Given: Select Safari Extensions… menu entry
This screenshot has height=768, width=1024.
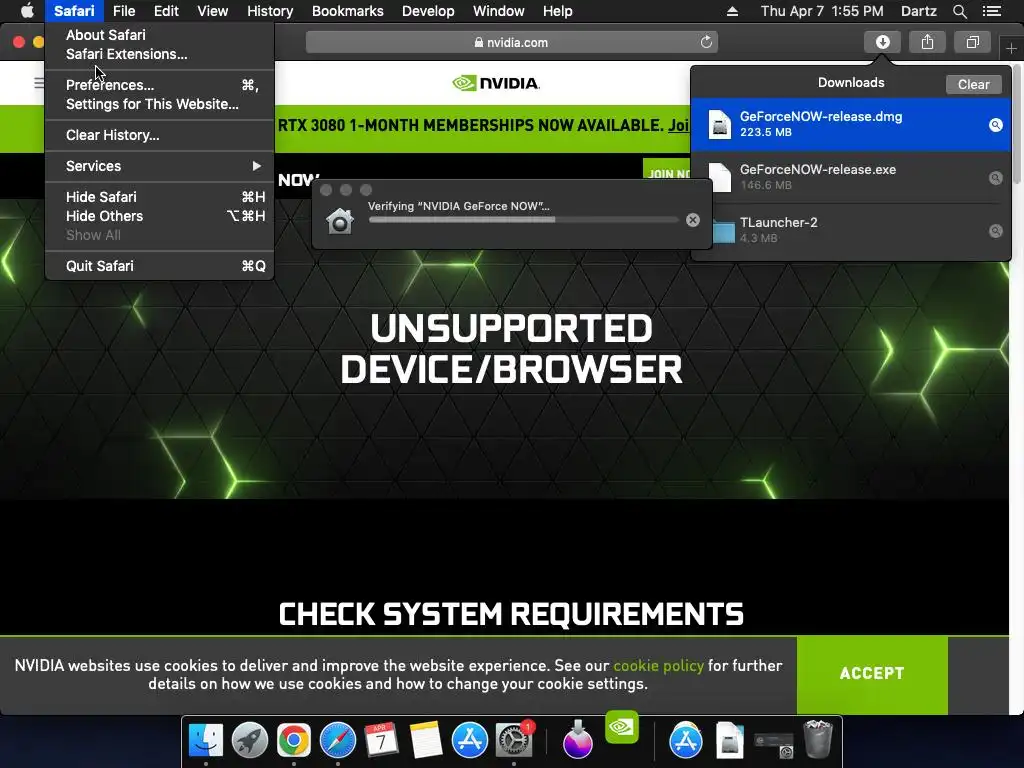Looking at the screenshot, I should coord(159,54).
